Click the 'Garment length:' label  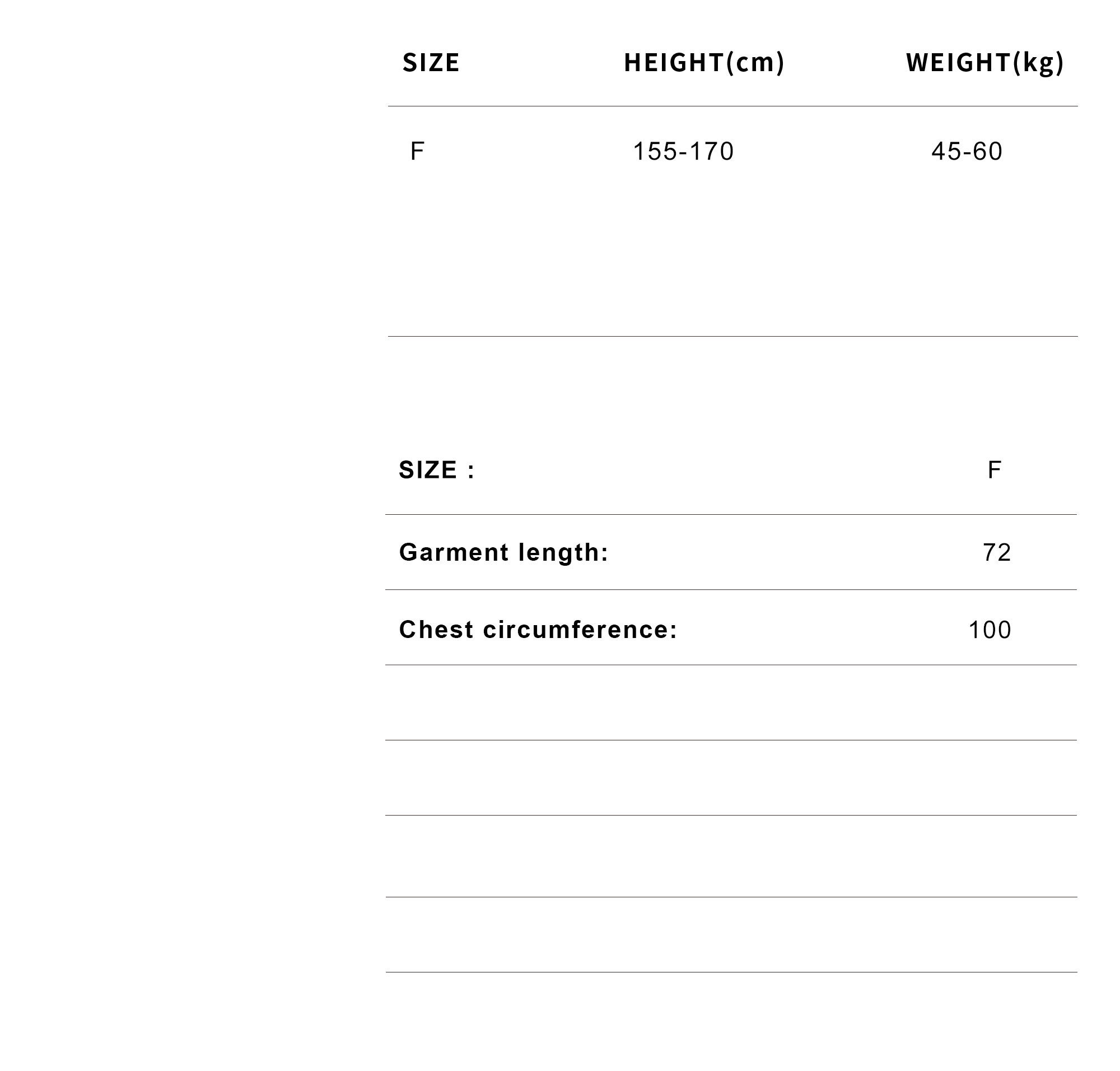tap(503, 552)
